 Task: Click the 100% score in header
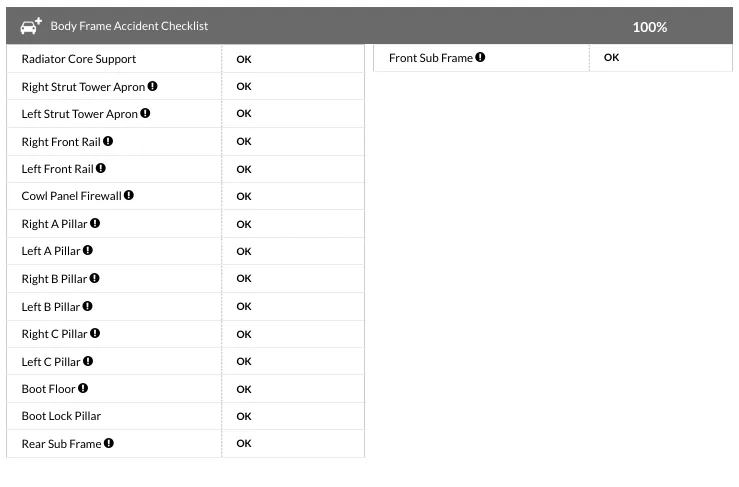(x=649, y=27)
